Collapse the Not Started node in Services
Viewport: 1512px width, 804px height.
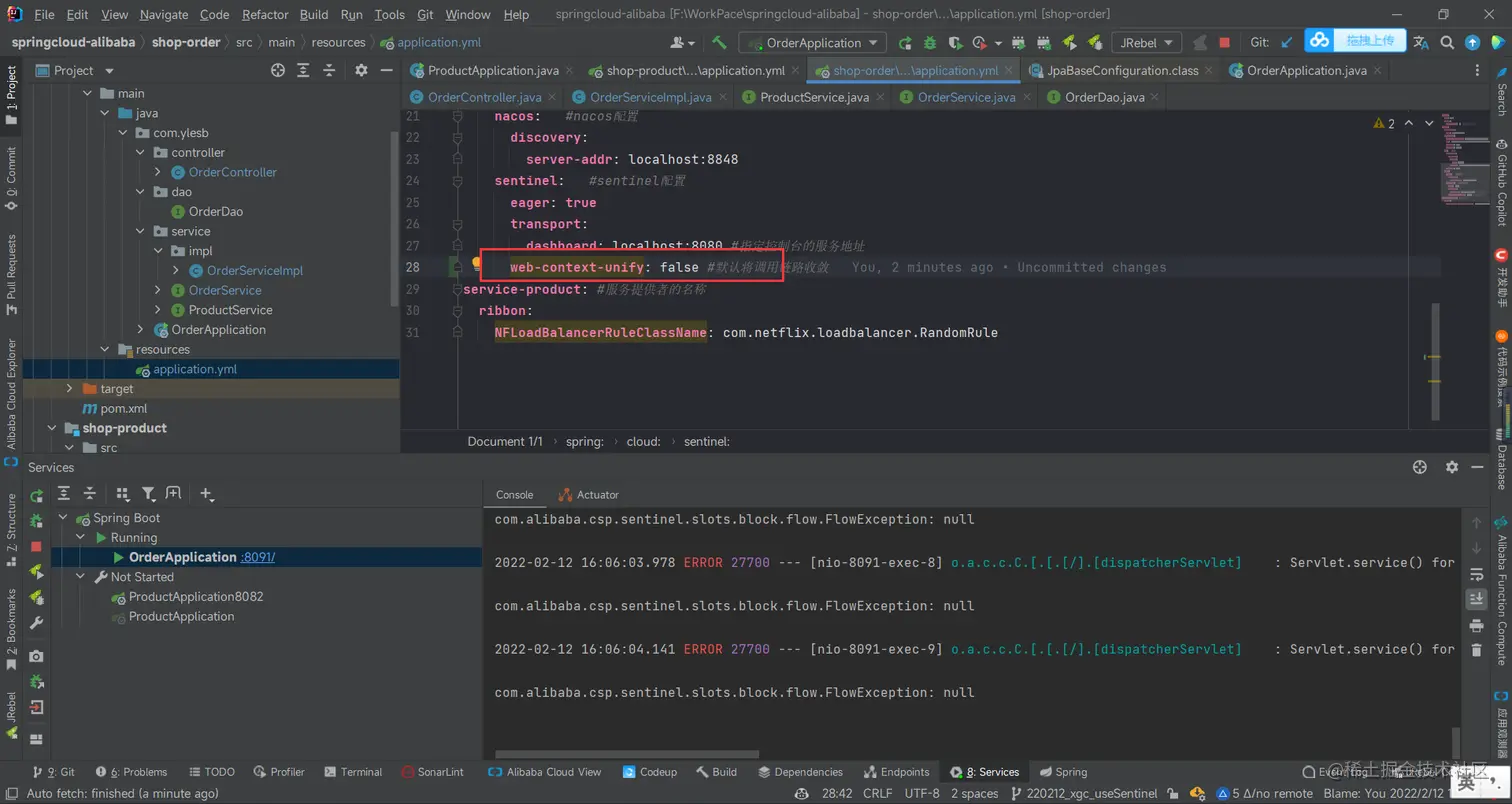[x=82, y=577]
